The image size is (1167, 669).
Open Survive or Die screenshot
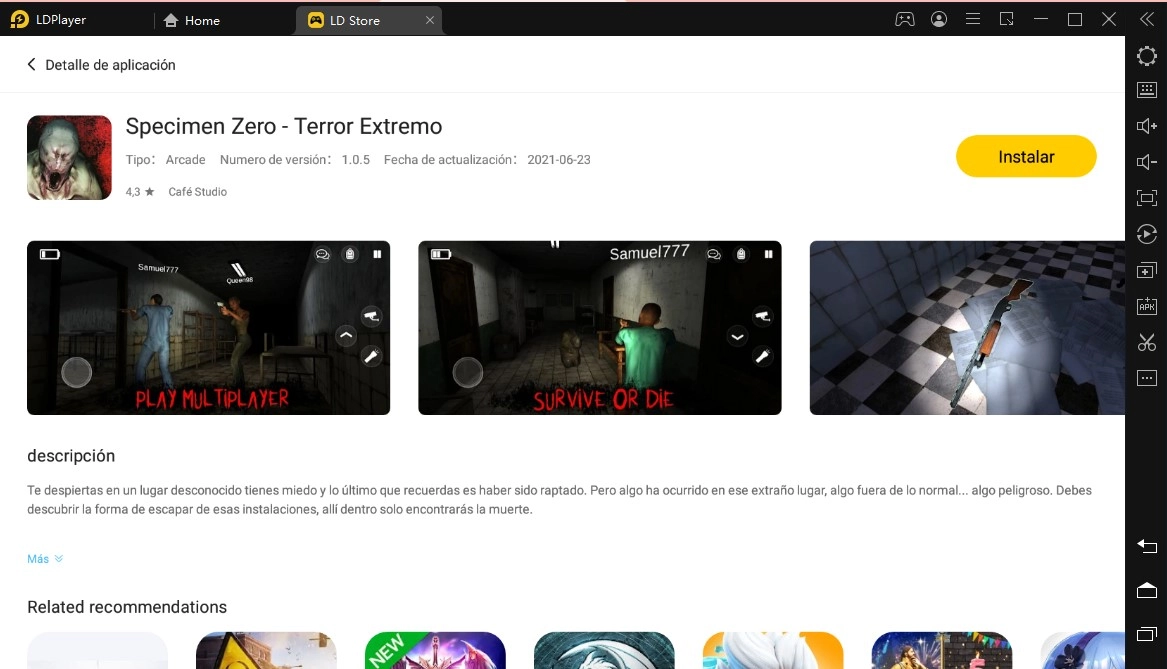[600, 327]
